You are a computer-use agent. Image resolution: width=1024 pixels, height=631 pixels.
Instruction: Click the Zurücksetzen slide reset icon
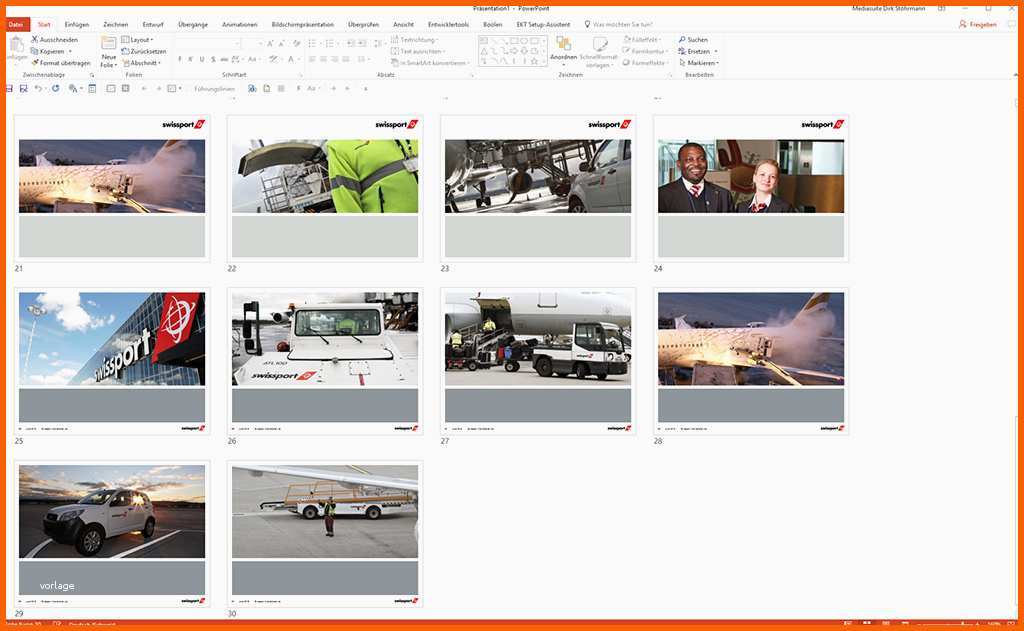pos(126,51)
